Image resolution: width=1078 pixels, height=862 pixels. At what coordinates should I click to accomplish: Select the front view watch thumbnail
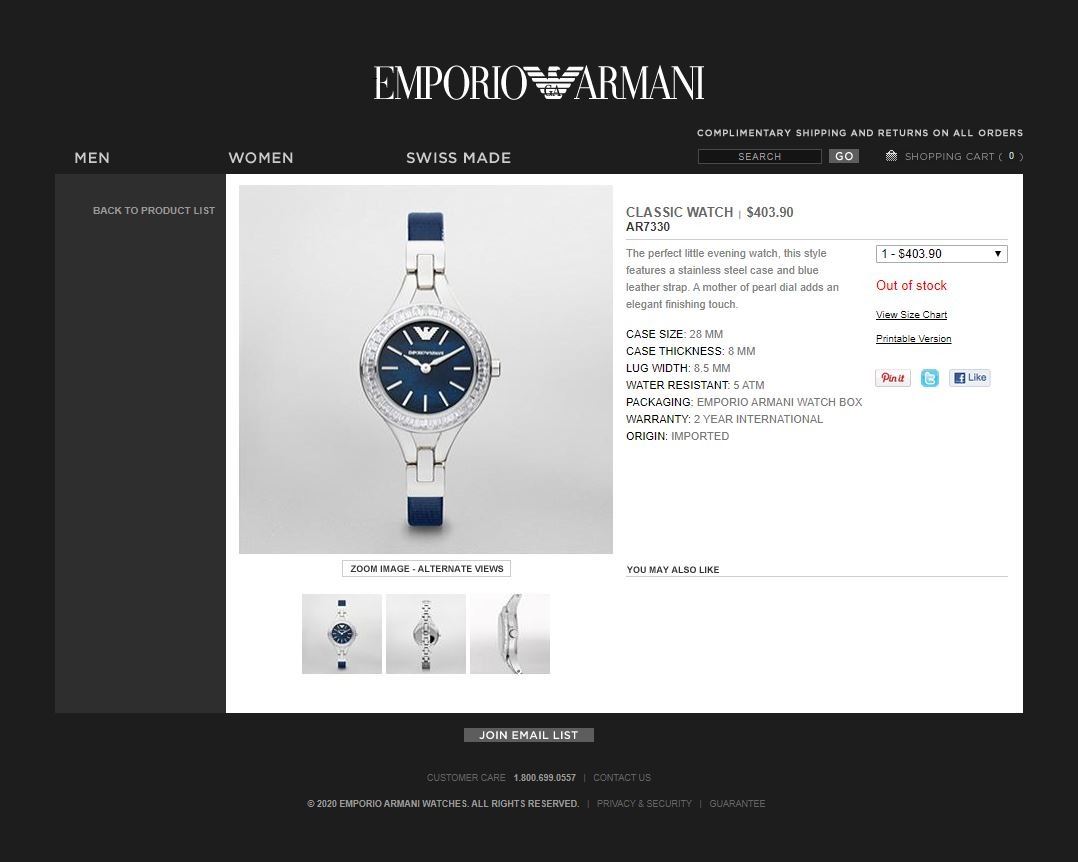(x=342, y=634)
